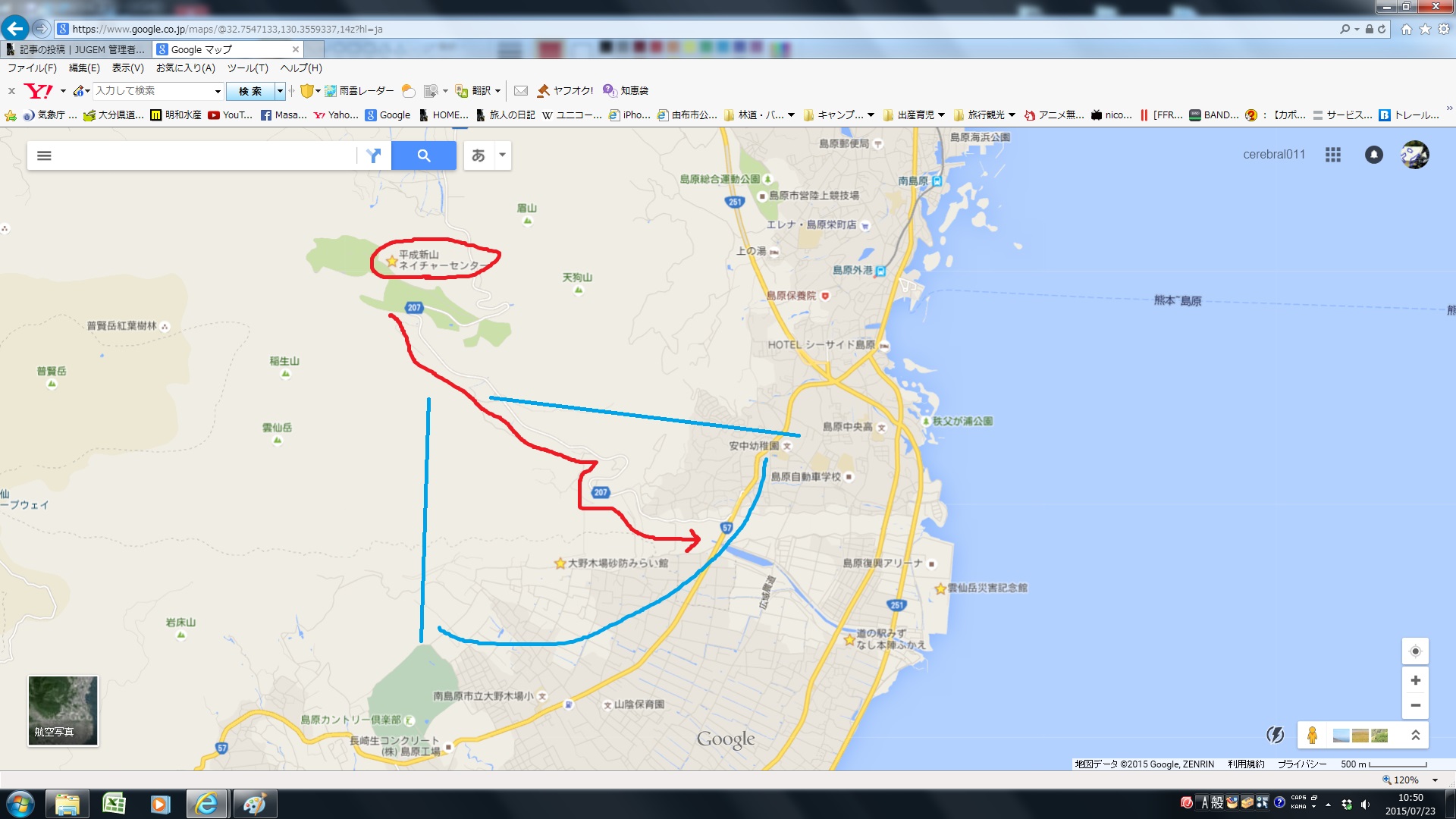Screen dimensions: 1456x819
Task: Open the 雨雲レーダー toolbar link
Action: coord(359,91)
